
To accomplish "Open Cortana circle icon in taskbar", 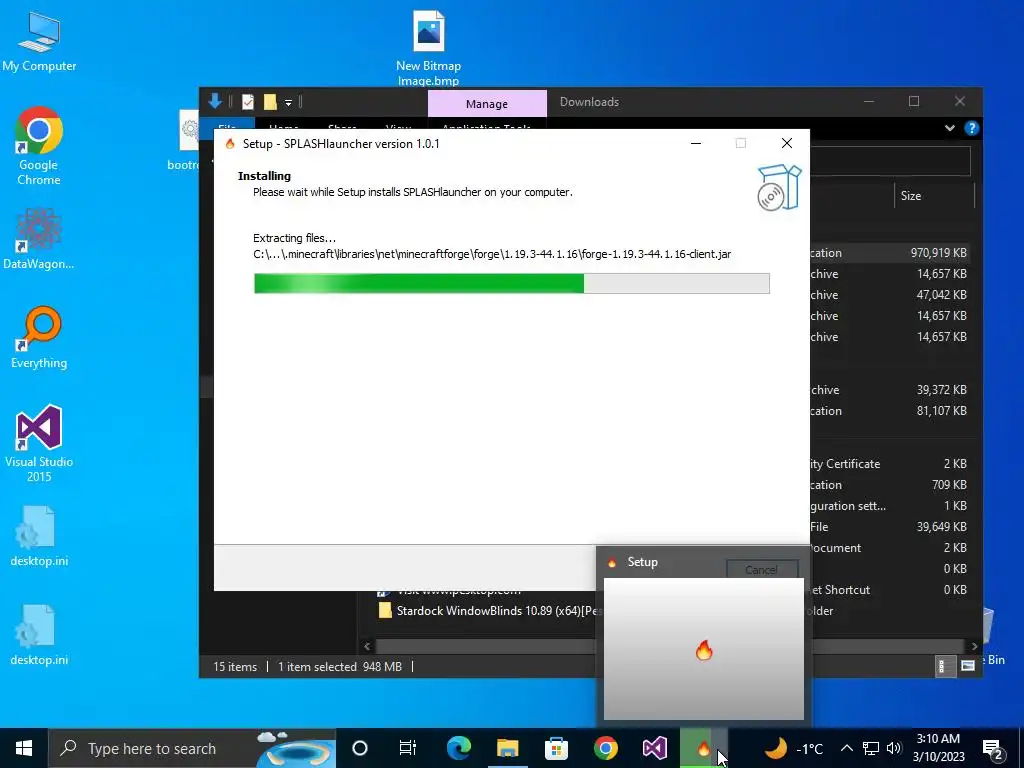I will point(360,748).
